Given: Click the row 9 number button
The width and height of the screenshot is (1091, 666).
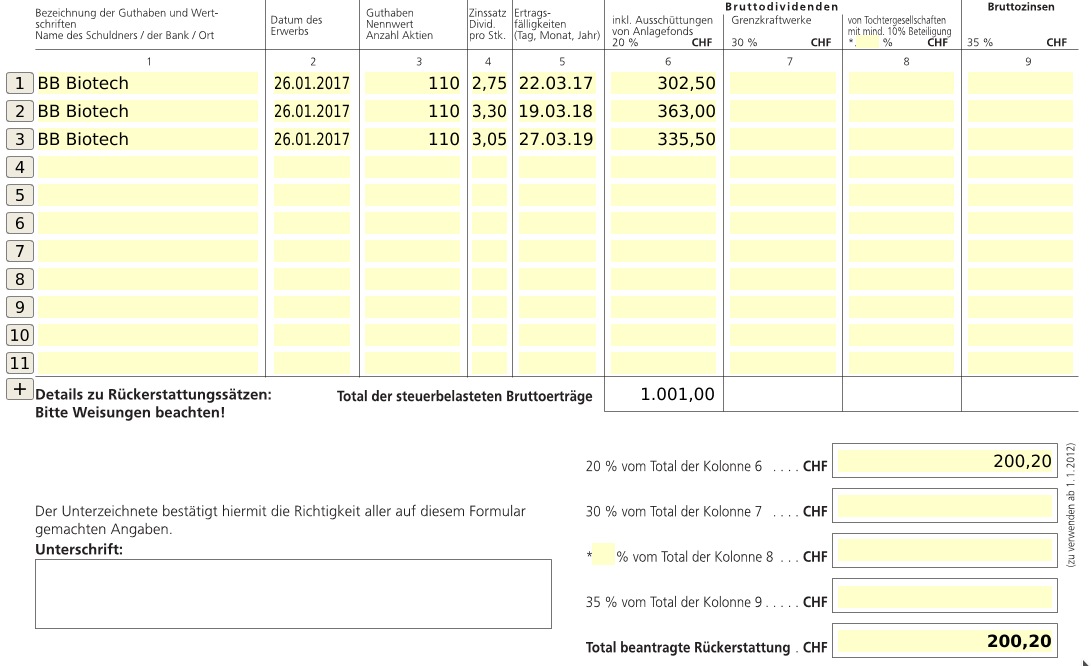Looking at the screenshot, I should click(19, 307).
